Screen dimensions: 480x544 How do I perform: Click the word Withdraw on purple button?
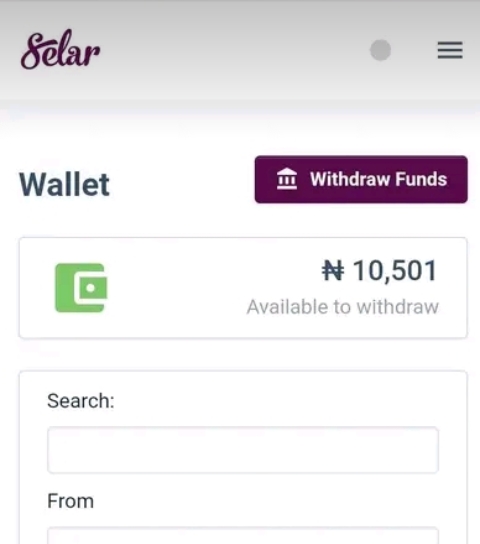coord(350,179)
